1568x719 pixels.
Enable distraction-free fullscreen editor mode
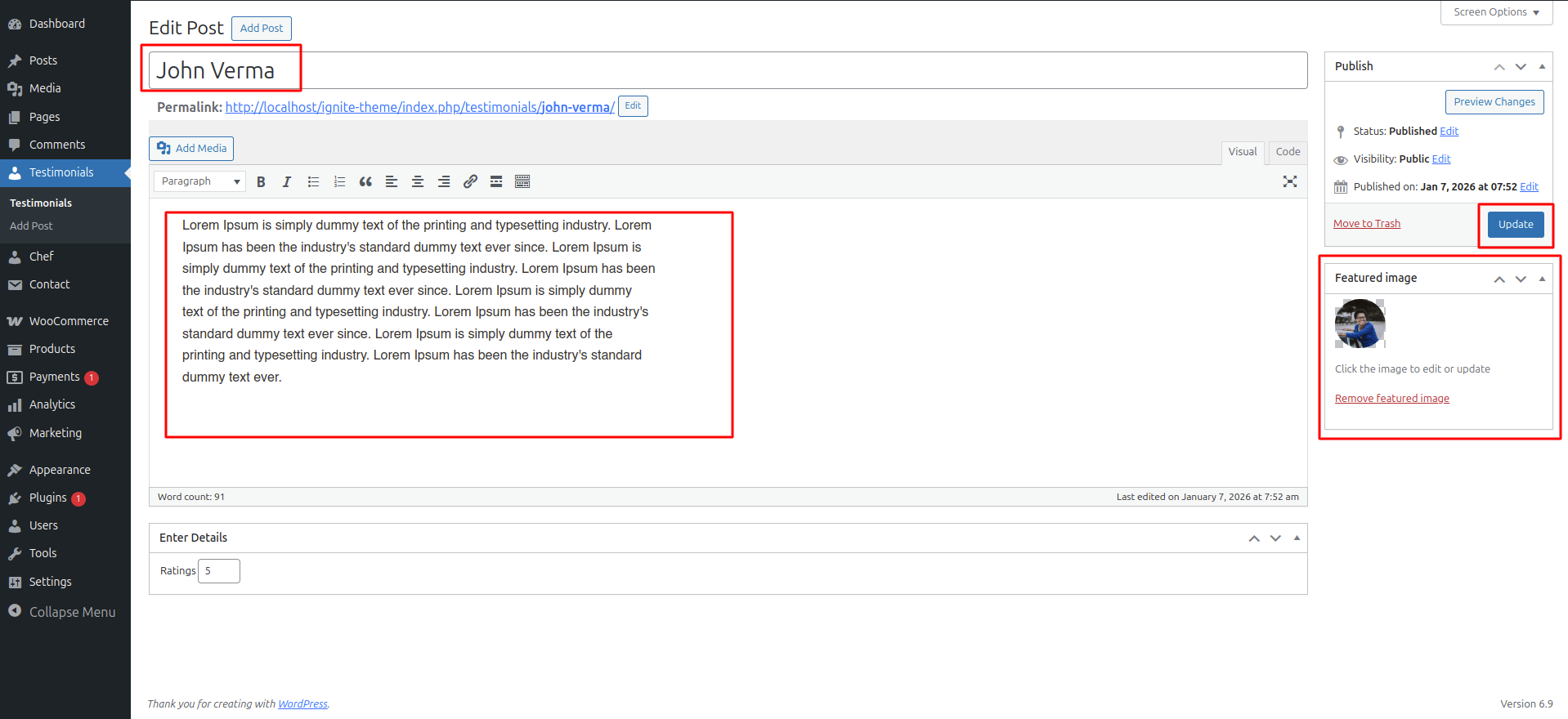(1290, 181)
